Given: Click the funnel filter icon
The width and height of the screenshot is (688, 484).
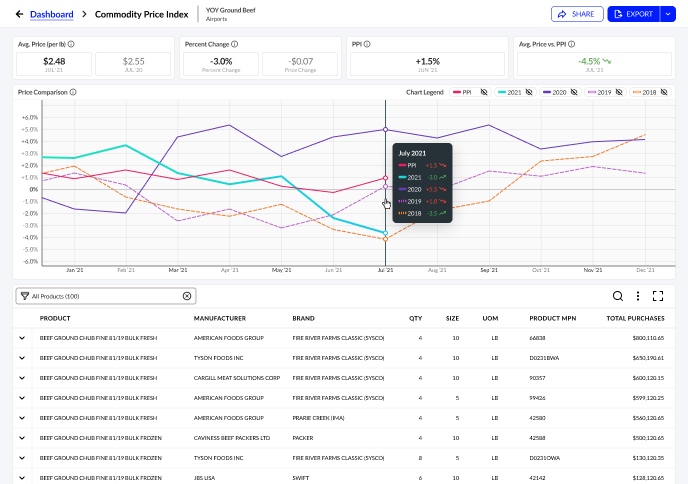Looking at the screenshot, I should tap(25, 296).
